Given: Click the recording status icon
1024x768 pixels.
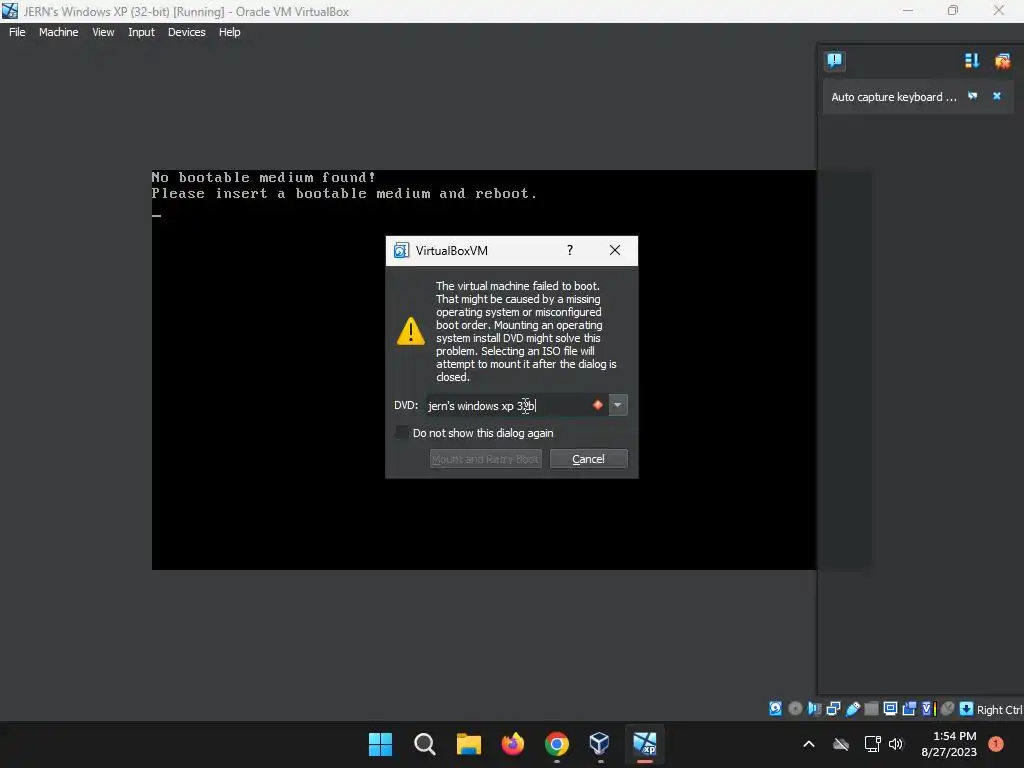Looking at the screenshot, I should 909,709.
